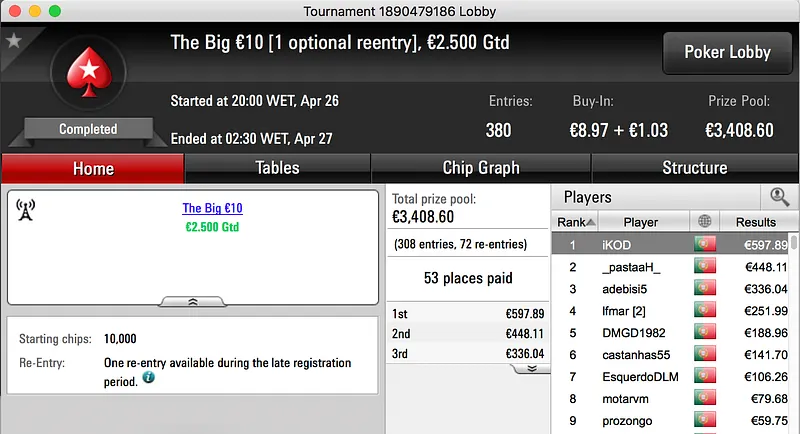Open the player search magnifier
The width and height of the screenshot is (800, 434).
tap(780, 197)
